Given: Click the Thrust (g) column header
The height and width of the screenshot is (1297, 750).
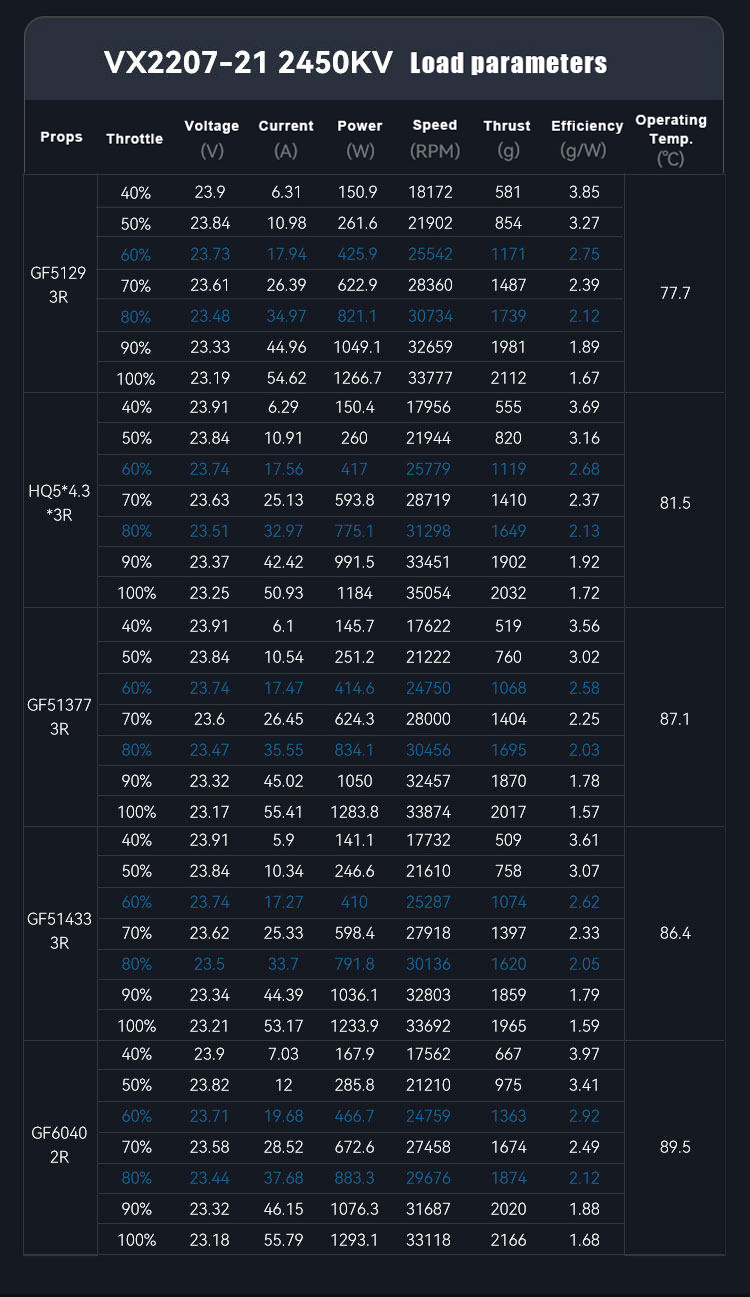Looking at the screenshot, I should [507, 138].
